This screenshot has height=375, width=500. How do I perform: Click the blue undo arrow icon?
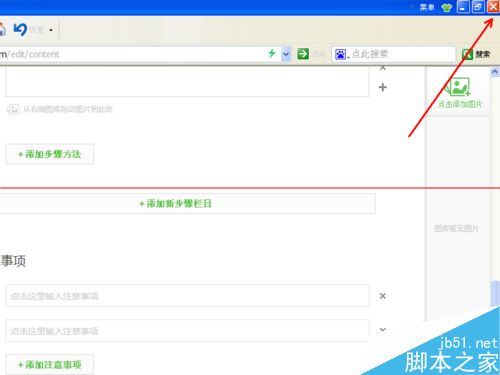coord(20,29)
